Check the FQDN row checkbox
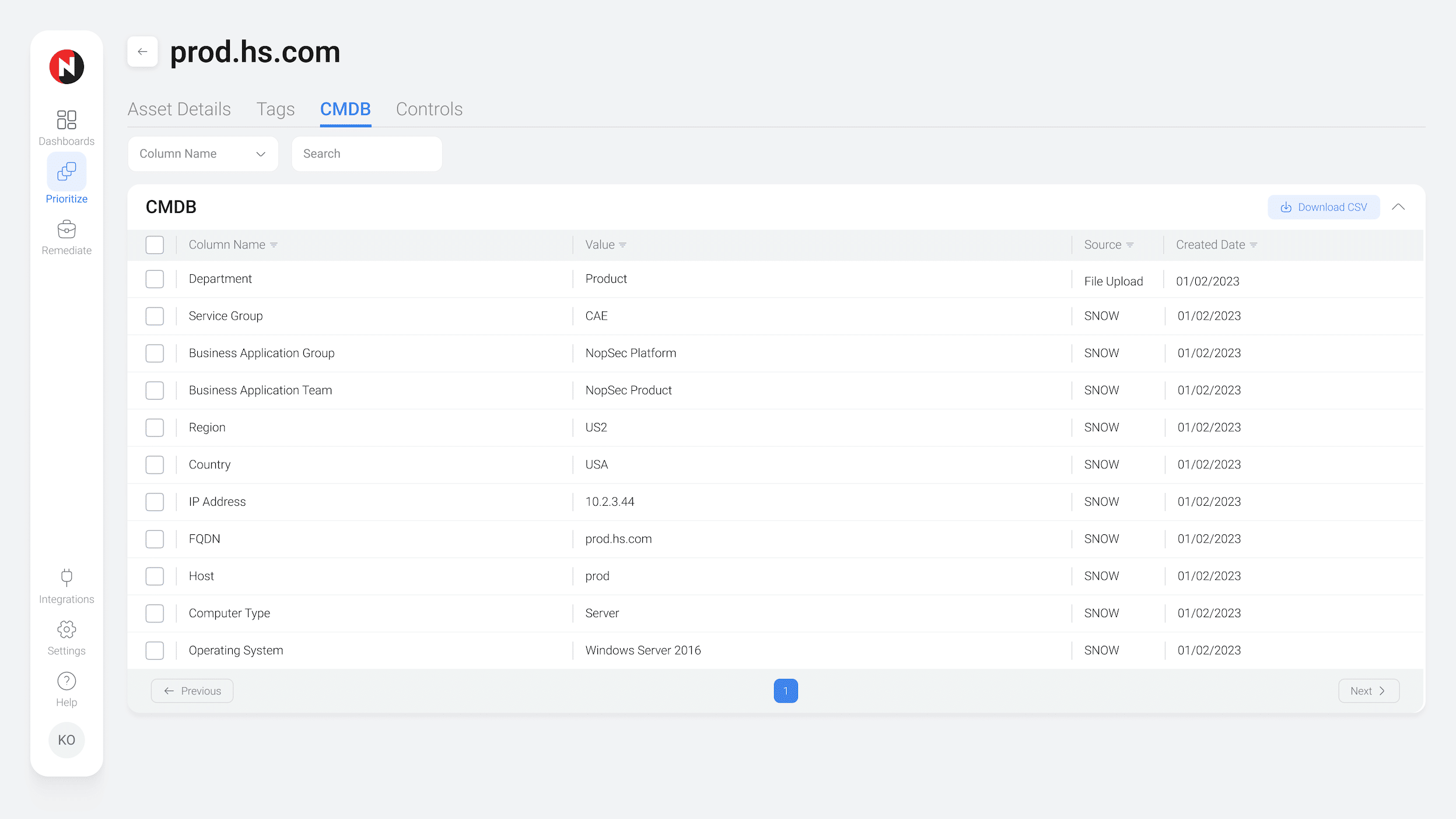The width and height of the screenshot is (1456, 819). click(155, 539)
